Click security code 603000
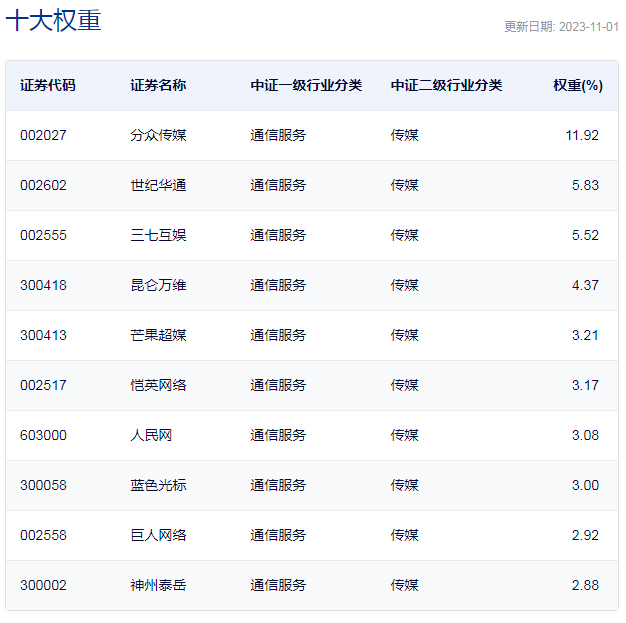This screenshot has height=623, width=626. coord(43,436)
